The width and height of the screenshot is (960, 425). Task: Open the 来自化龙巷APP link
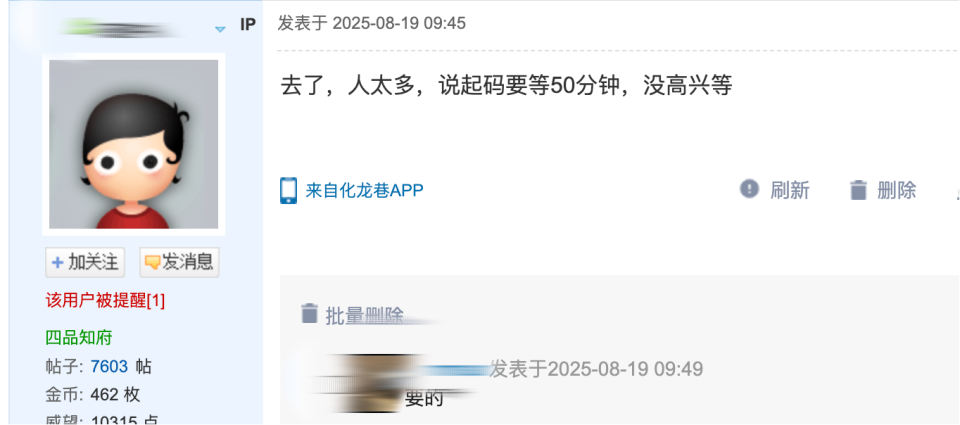tap(364, 190)
